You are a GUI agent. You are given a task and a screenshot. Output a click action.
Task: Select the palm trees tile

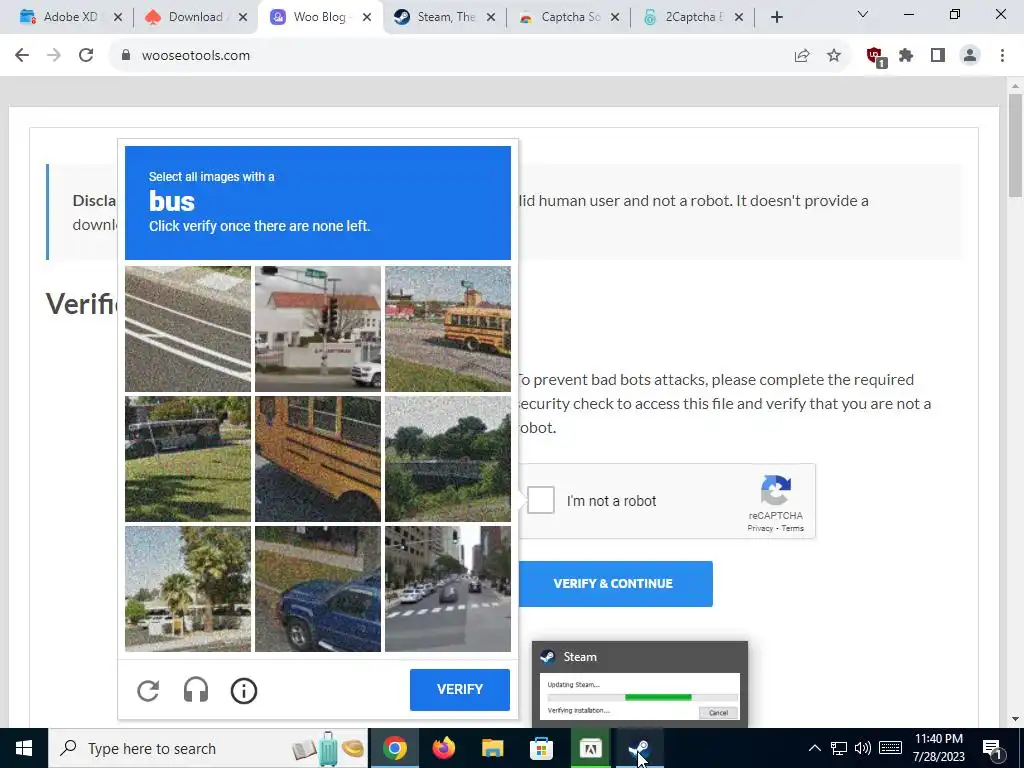coord(188,589)
